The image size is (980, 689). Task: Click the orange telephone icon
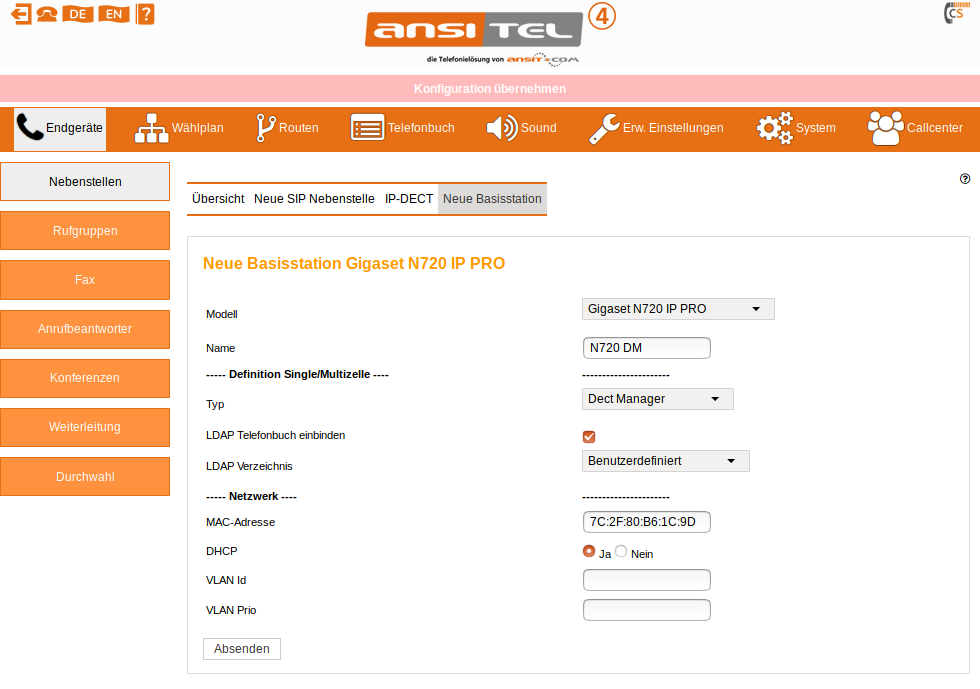47,14
